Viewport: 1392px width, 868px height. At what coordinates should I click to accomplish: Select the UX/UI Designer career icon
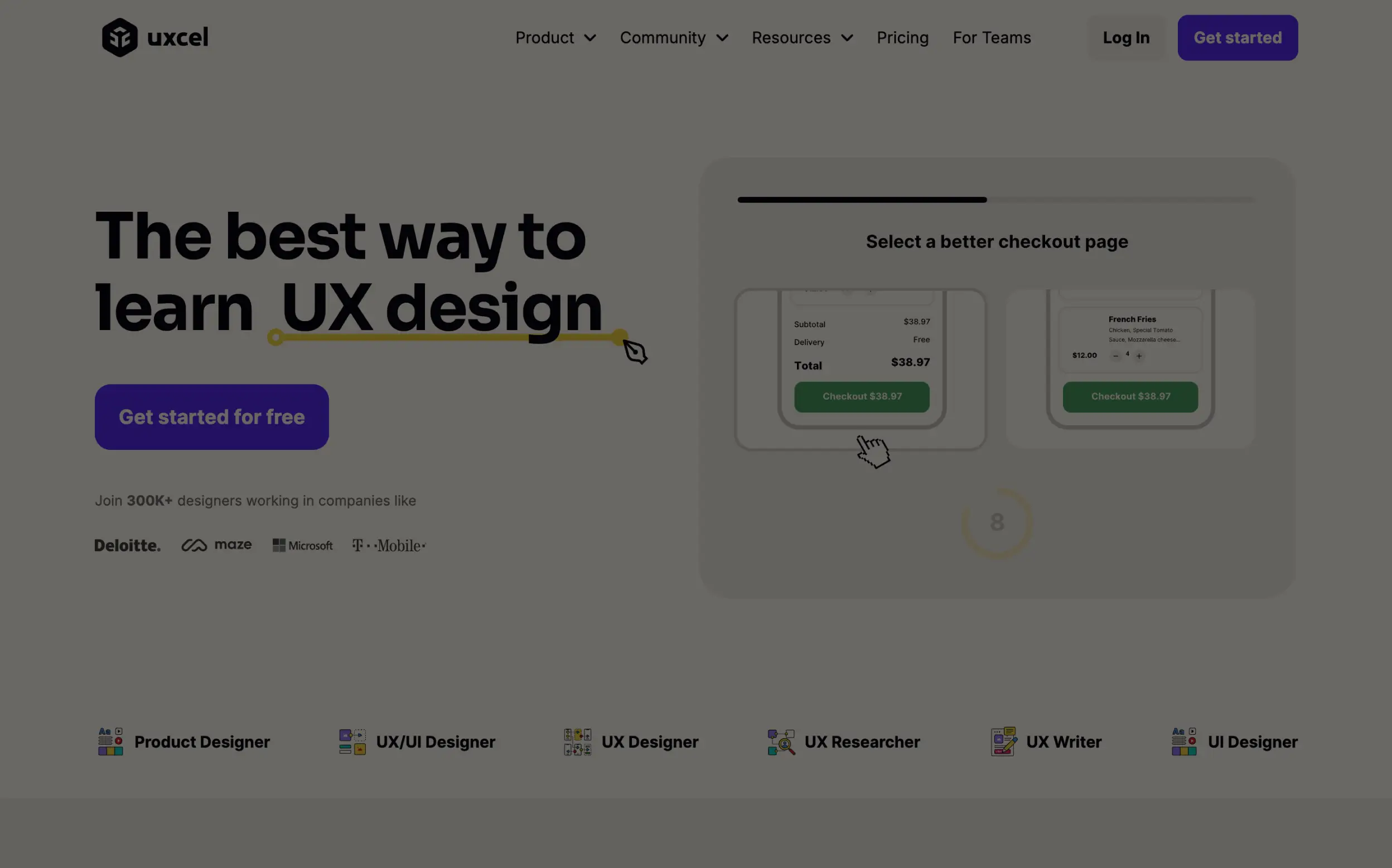[351, 742]
